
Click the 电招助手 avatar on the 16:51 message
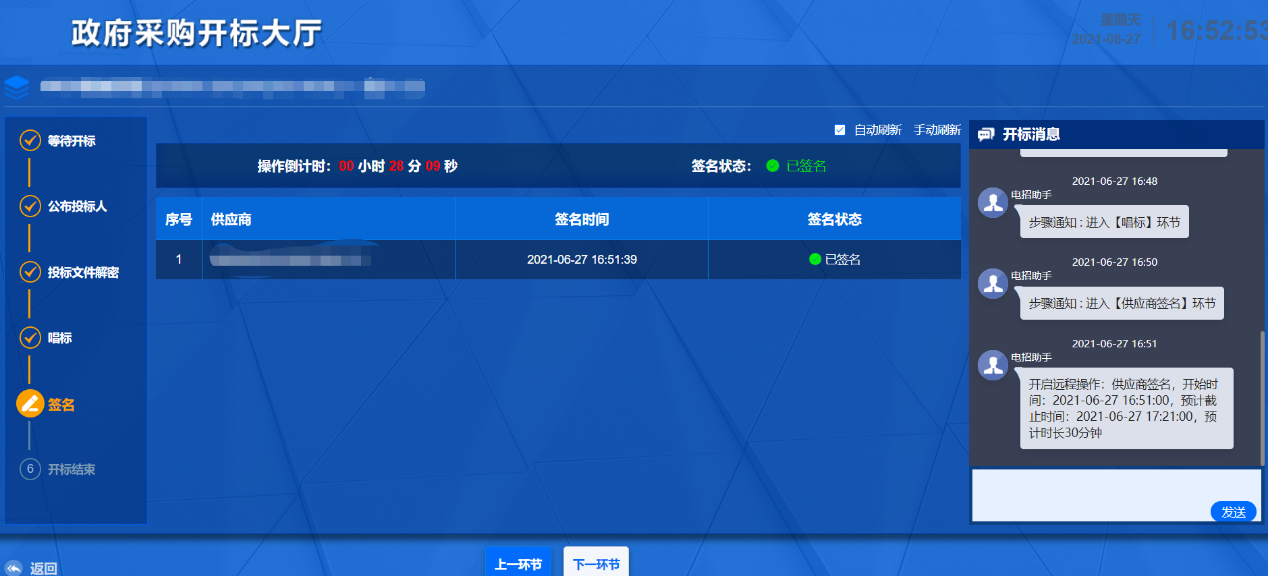coord(993,366)
